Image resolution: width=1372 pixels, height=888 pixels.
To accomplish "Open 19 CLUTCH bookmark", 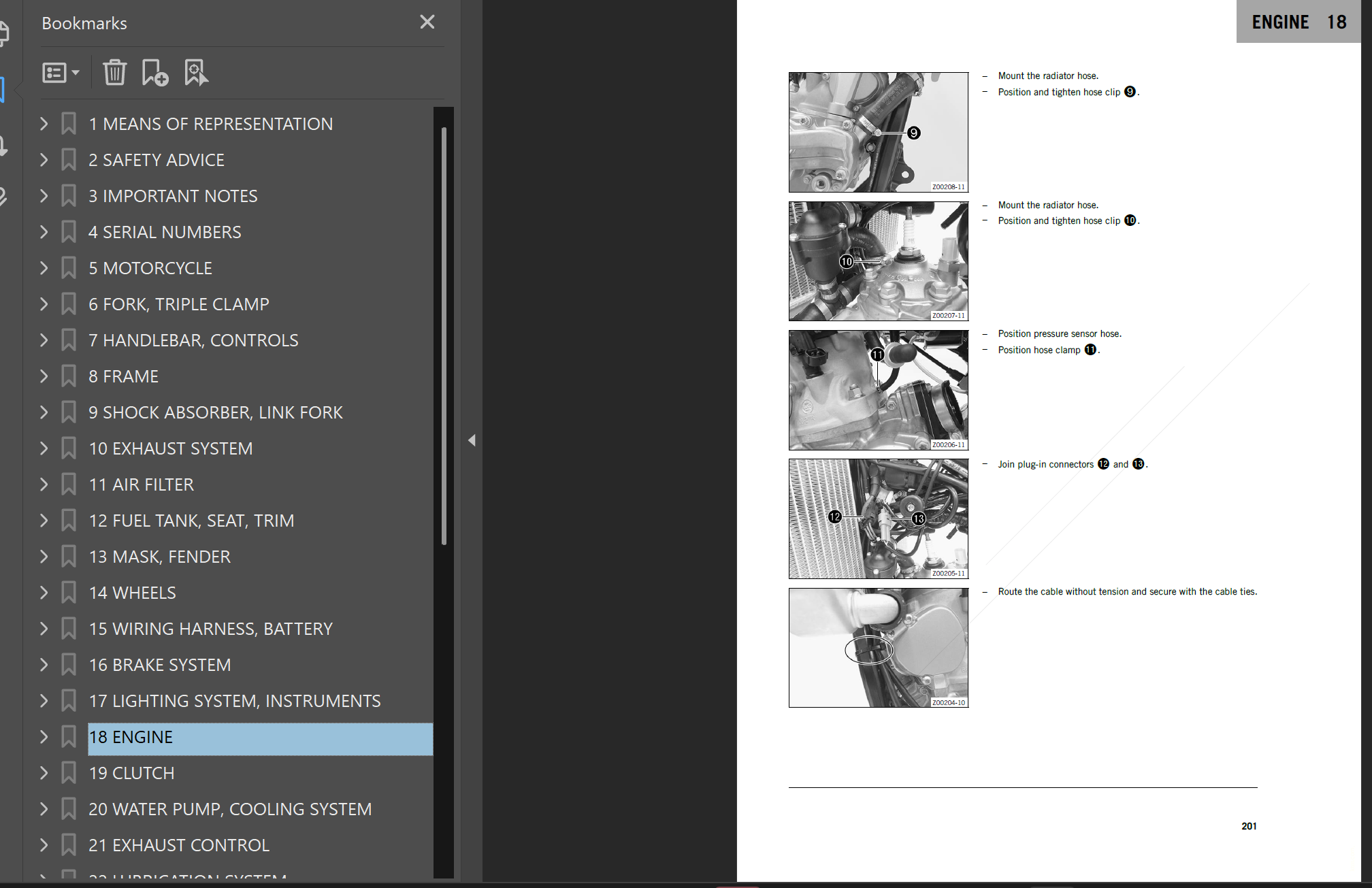I will point(131,773).
